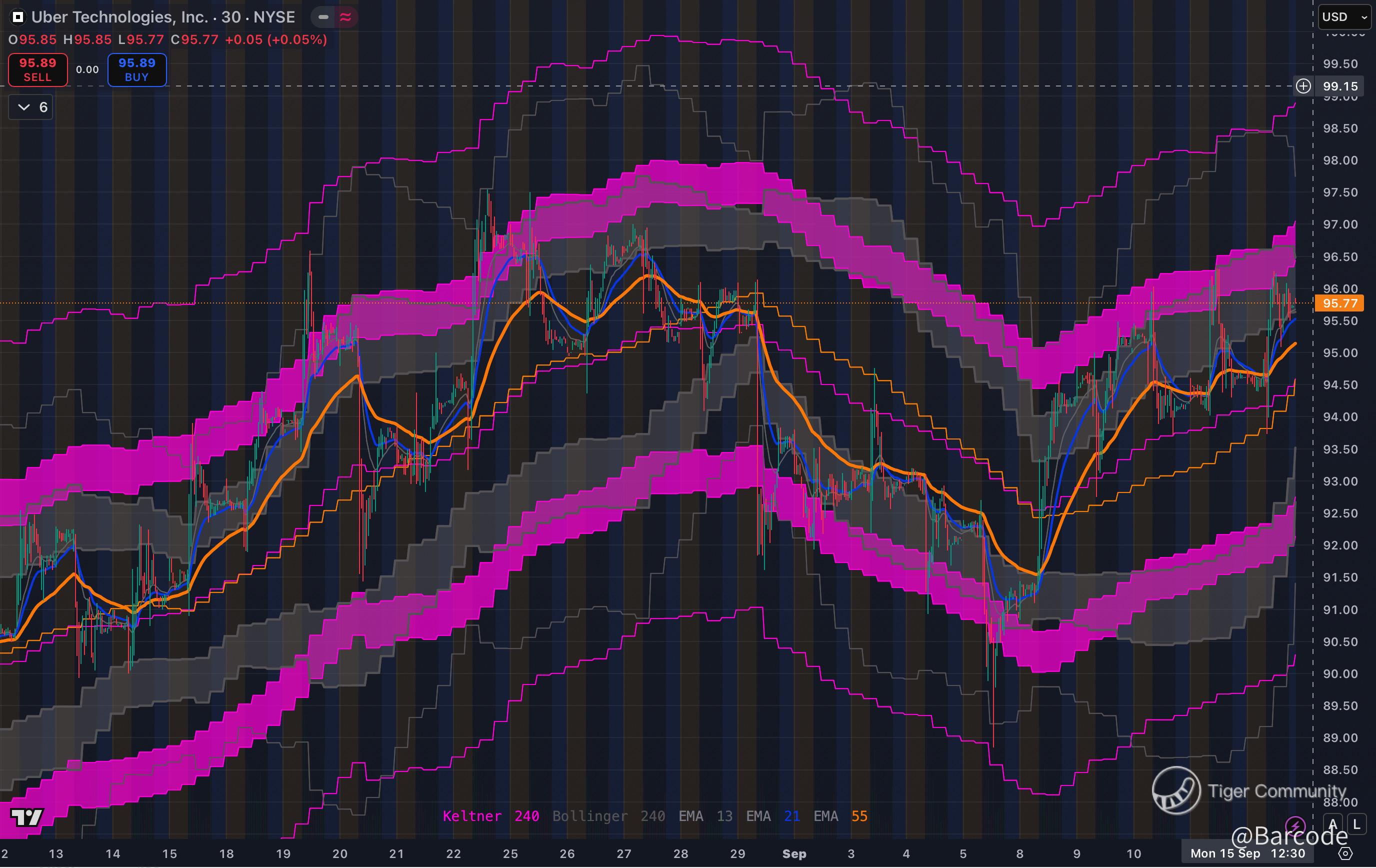This screenshot has height=868, width=1376.
Task: Click the Tiger Community watermark logo
Action: point(1176,790)
